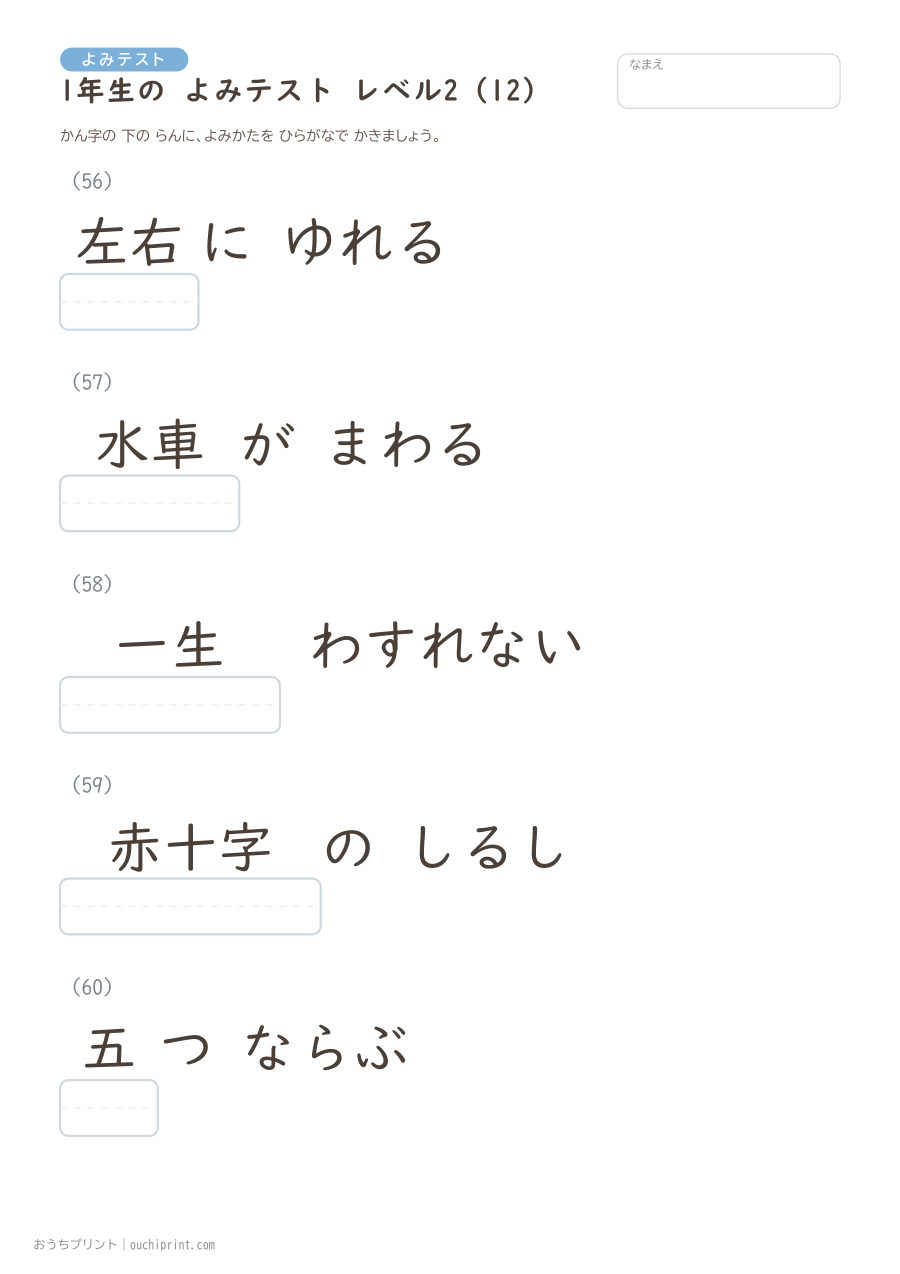The width and height of the screenshot is (900, 1274).
Task: Select the answer box under 五
Action: click(109, 1108)
